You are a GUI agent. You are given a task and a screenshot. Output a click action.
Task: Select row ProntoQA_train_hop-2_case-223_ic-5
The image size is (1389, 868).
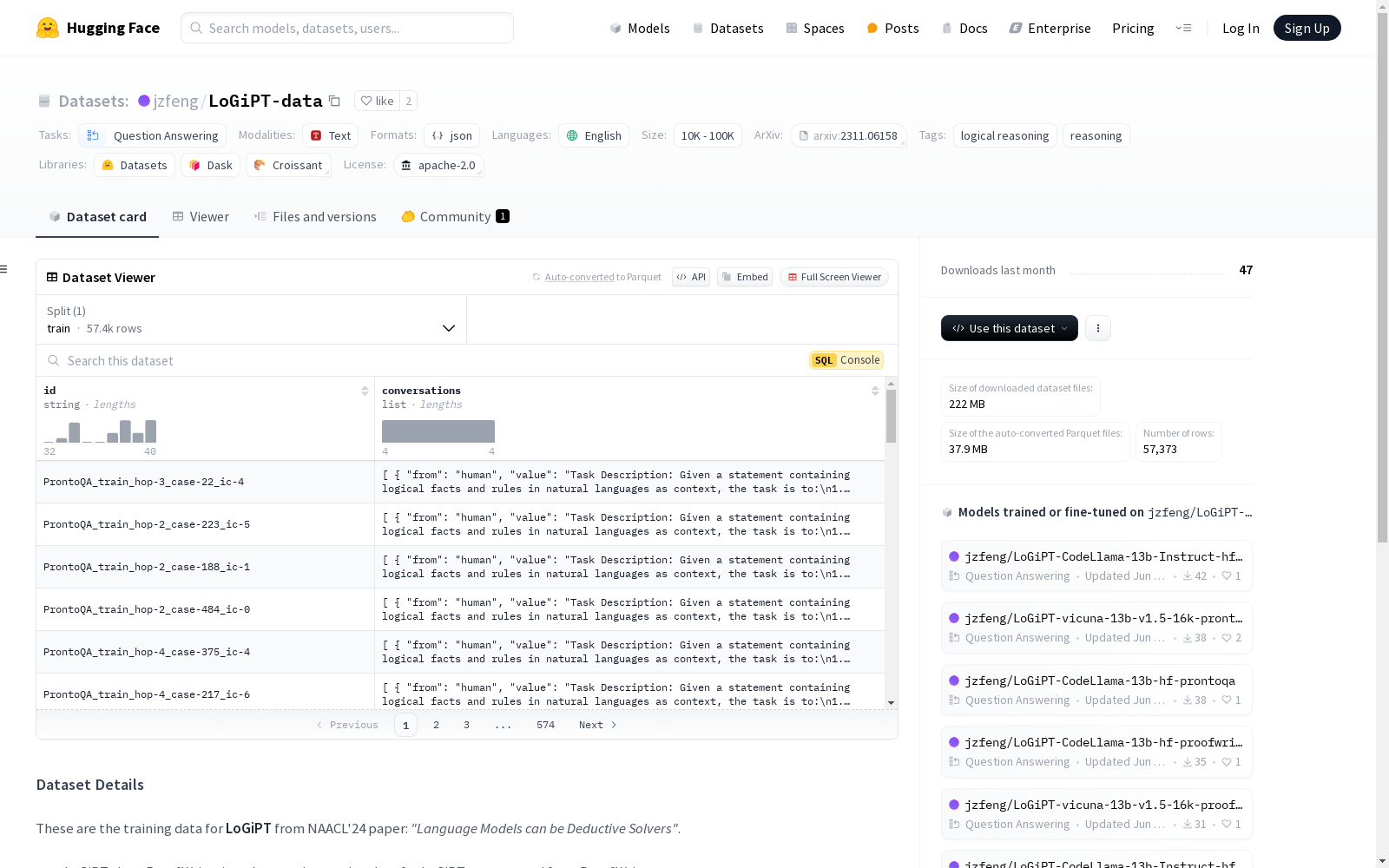click(x=460, y=524)
